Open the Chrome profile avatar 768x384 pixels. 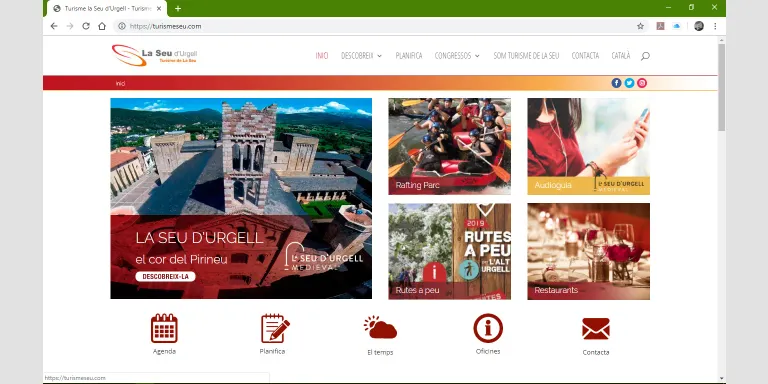pos(699,26)
